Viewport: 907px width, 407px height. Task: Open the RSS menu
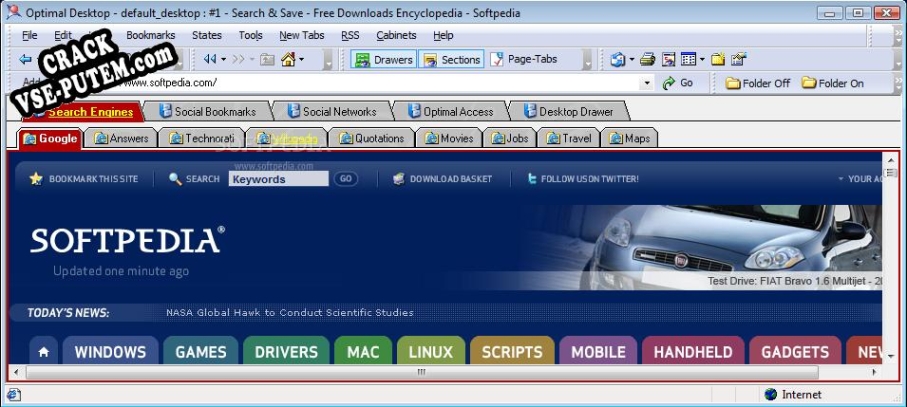350,35
